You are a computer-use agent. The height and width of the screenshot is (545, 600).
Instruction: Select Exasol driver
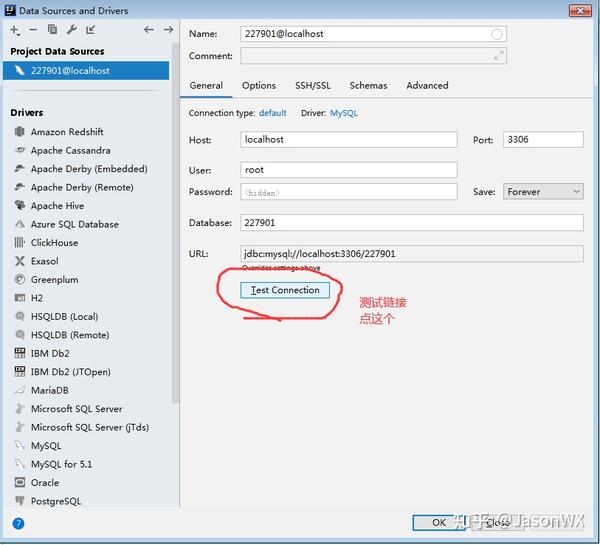(44, 261)
